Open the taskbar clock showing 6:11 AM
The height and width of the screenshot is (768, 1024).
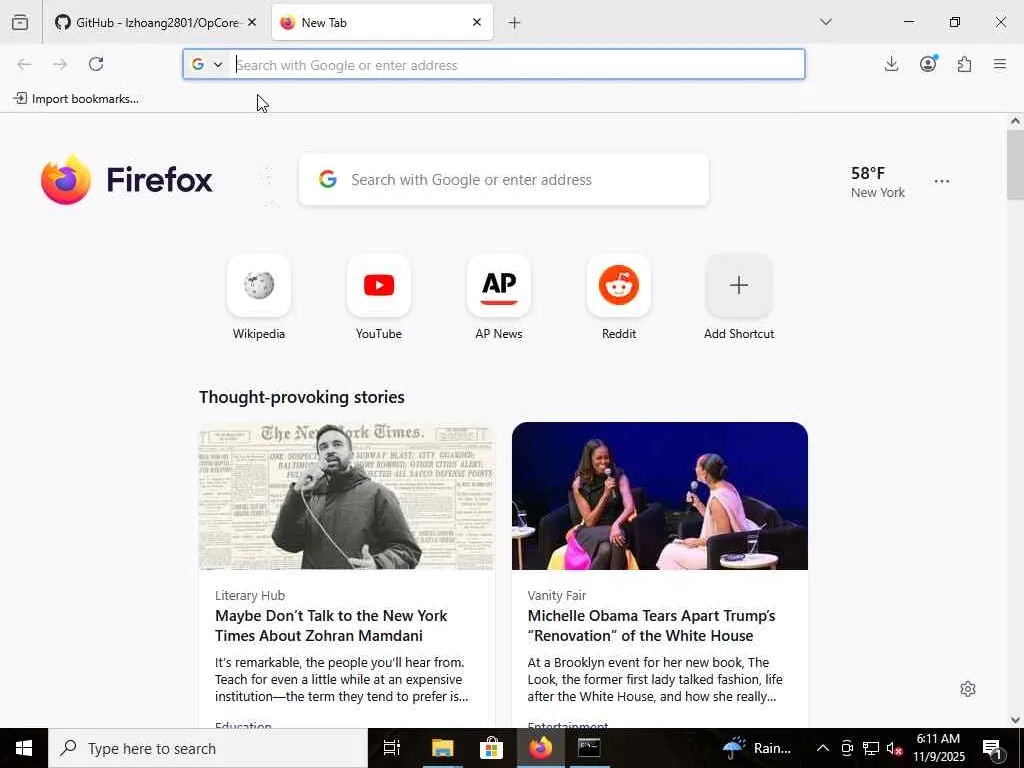pos(938,748)
